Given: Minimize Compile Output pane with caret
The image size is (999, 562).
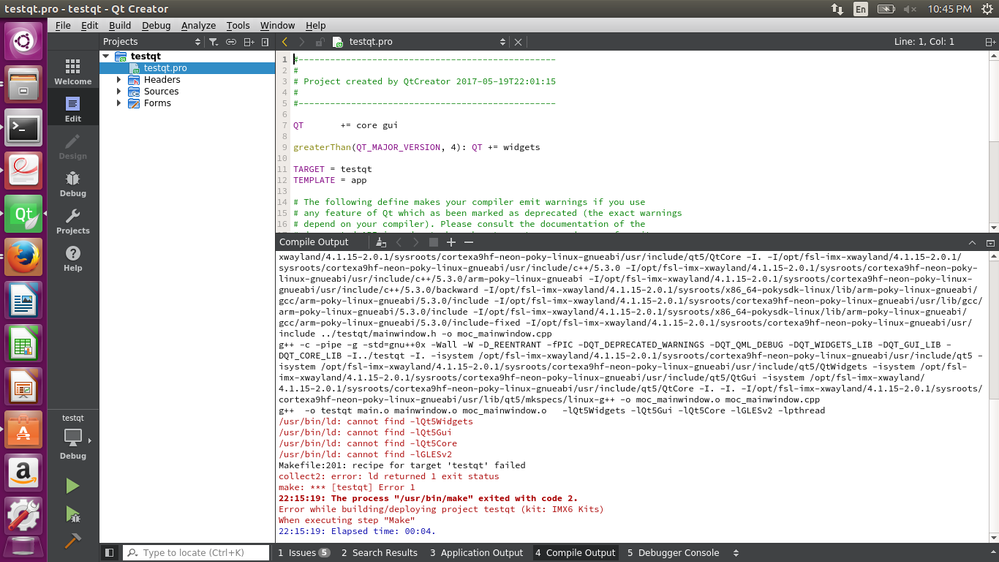Looking at the screenshot, I should [x=972, y=243].
